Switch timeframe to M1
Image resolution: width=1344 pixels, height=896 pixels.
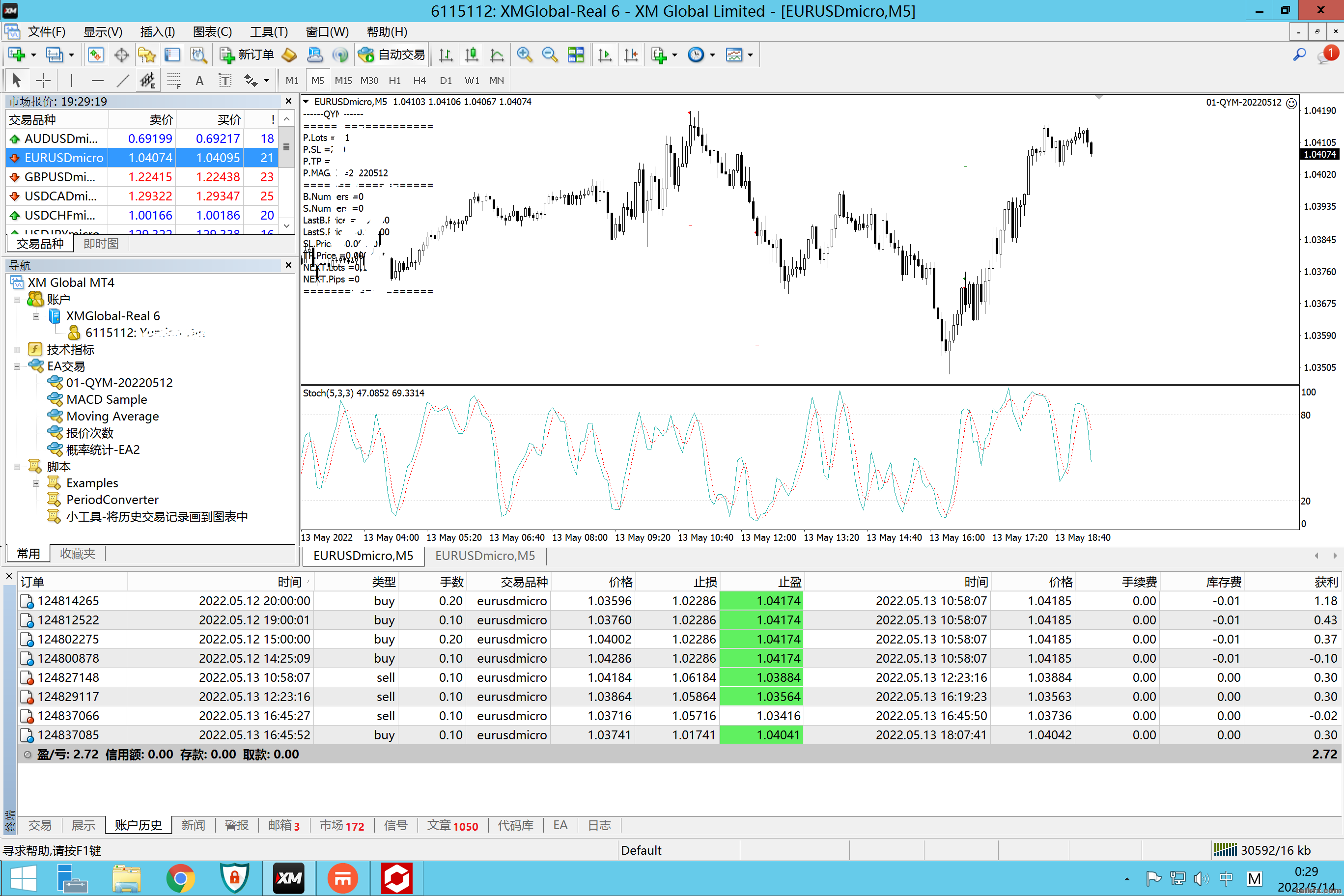click(292, 81)
